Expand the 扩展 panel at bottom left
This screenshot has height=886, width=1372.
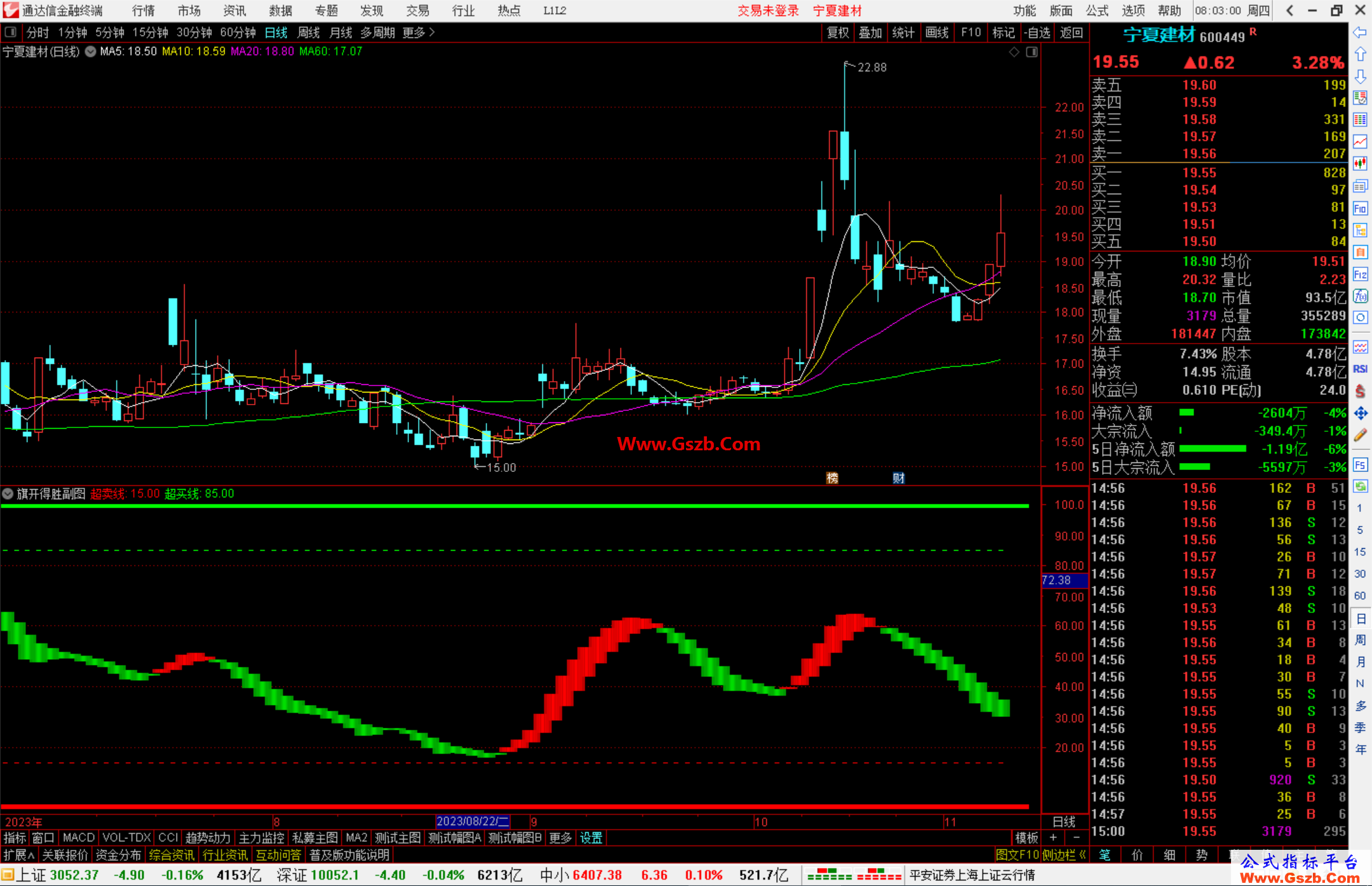click(18, 855)
